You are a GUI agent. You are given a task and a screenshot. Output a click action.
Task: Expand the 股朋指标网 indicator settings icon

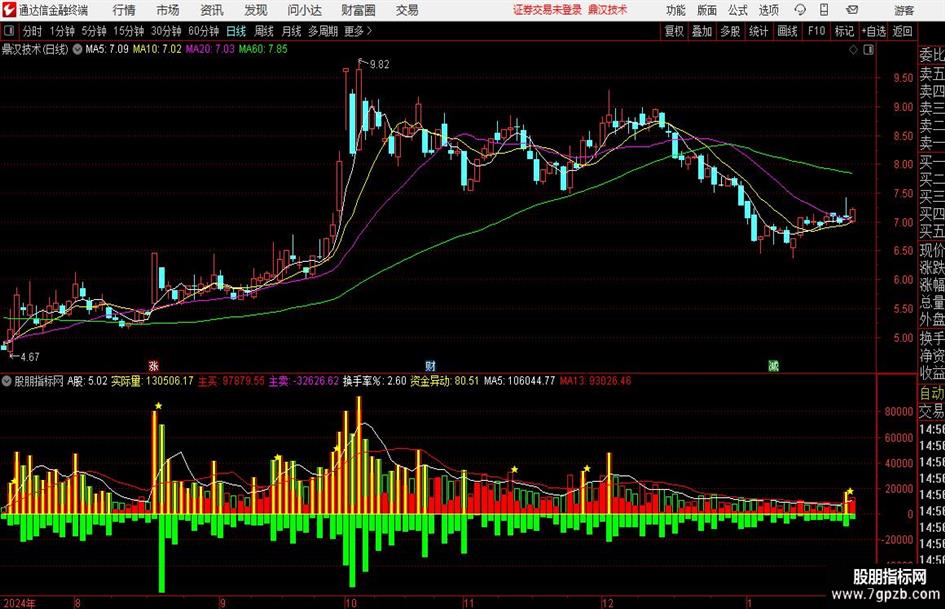tap(7, 381)
